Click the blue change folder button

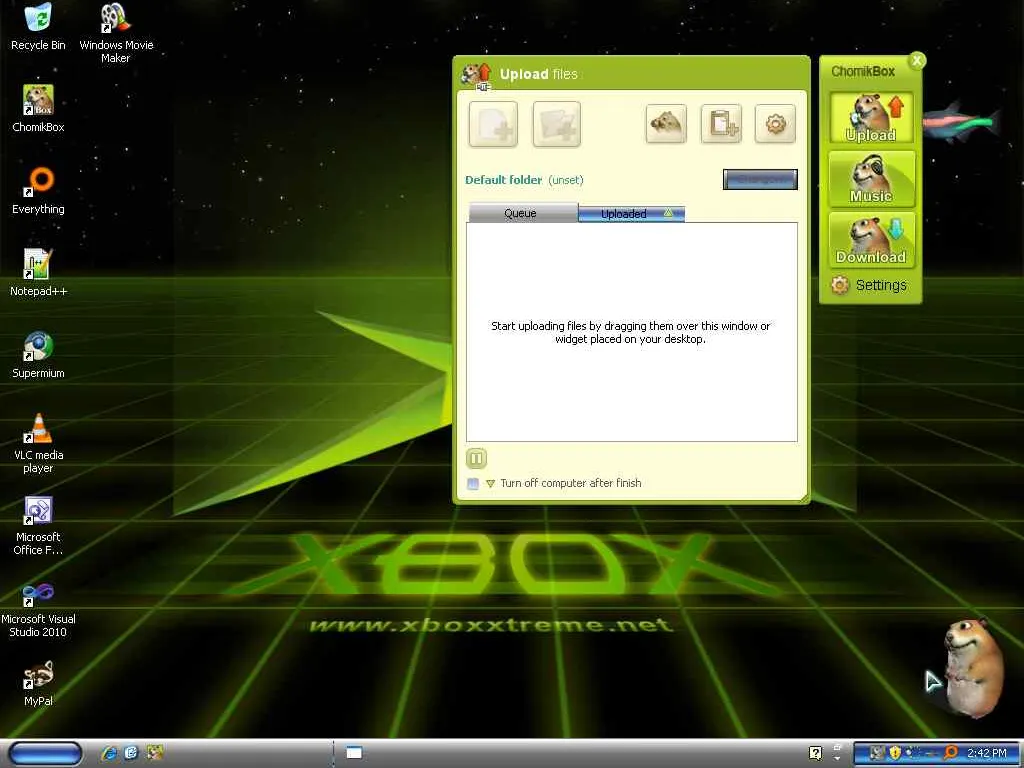(x=760, y=180)
